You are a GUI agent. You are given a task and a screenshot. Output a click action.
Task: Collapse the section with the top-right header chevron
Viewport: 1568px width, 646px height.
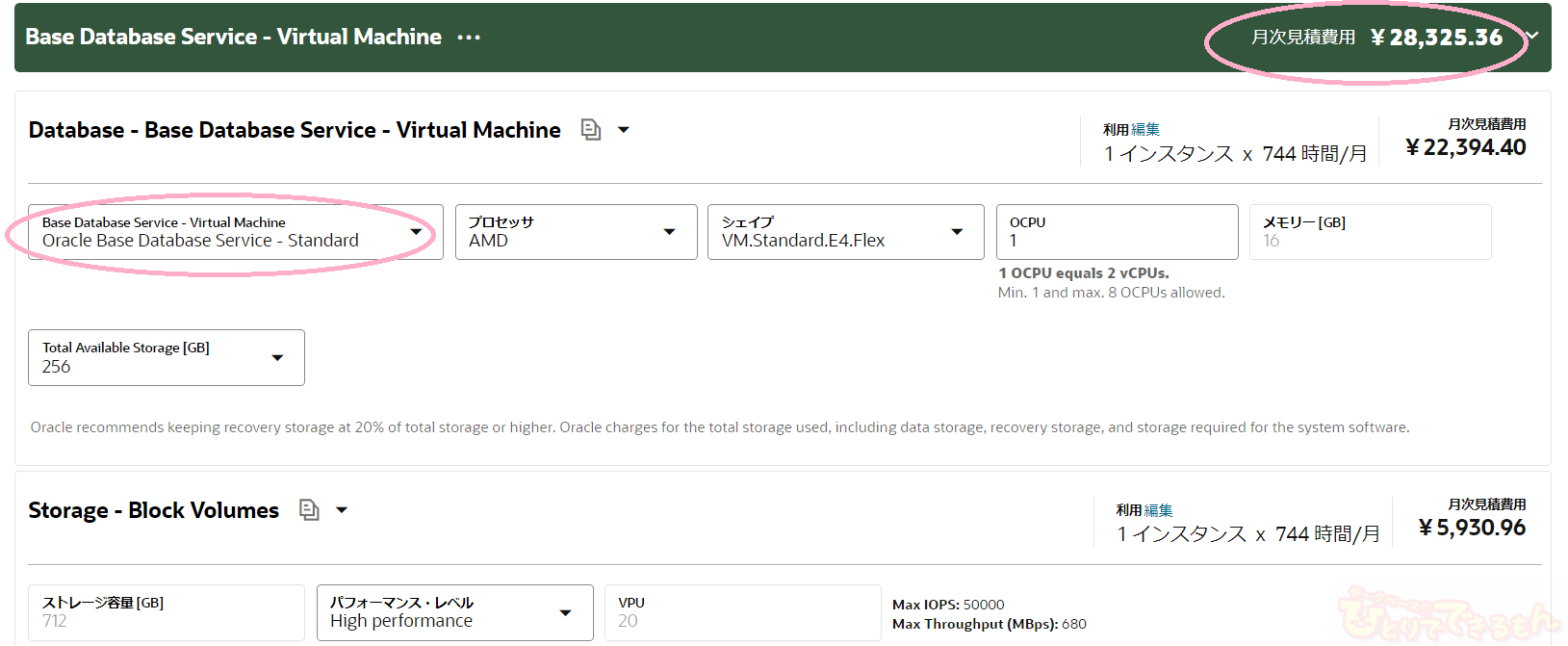tap(1531, 37)
